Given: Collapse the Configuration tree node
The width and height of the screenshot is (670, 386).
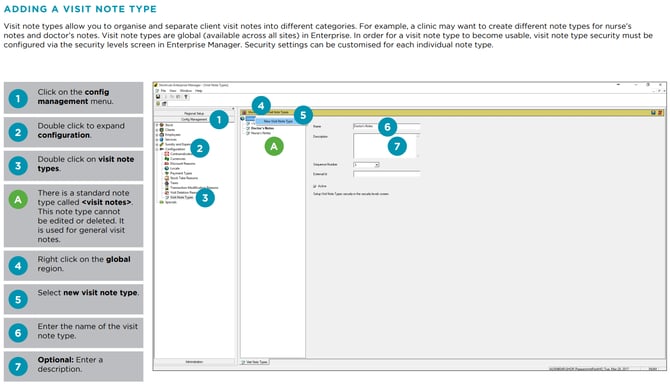Looking at the screenshot, I should (157, 149).
